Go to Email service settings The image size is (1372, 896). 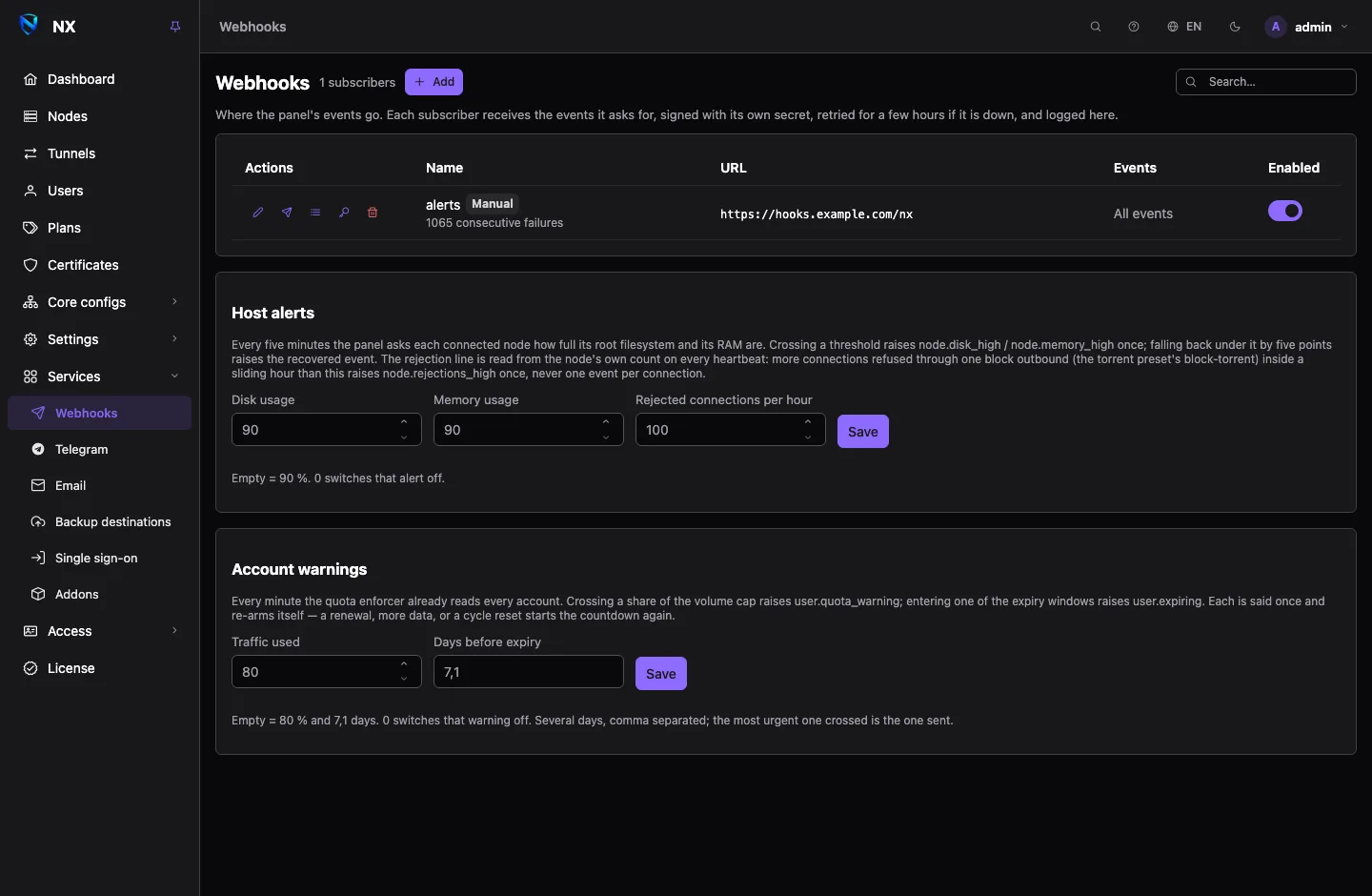coord(100,485)
